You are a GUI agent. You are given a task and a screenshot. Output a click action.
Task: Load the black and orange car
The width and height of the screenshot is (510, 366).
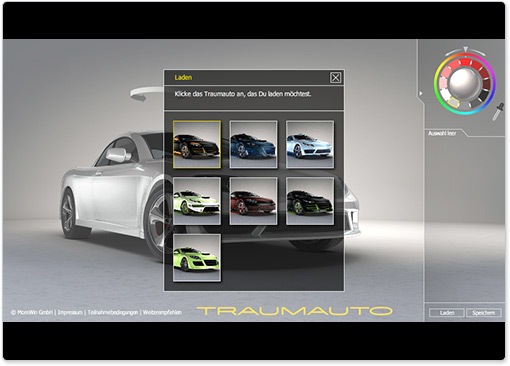pyautogui.click(x=197, y=144)
